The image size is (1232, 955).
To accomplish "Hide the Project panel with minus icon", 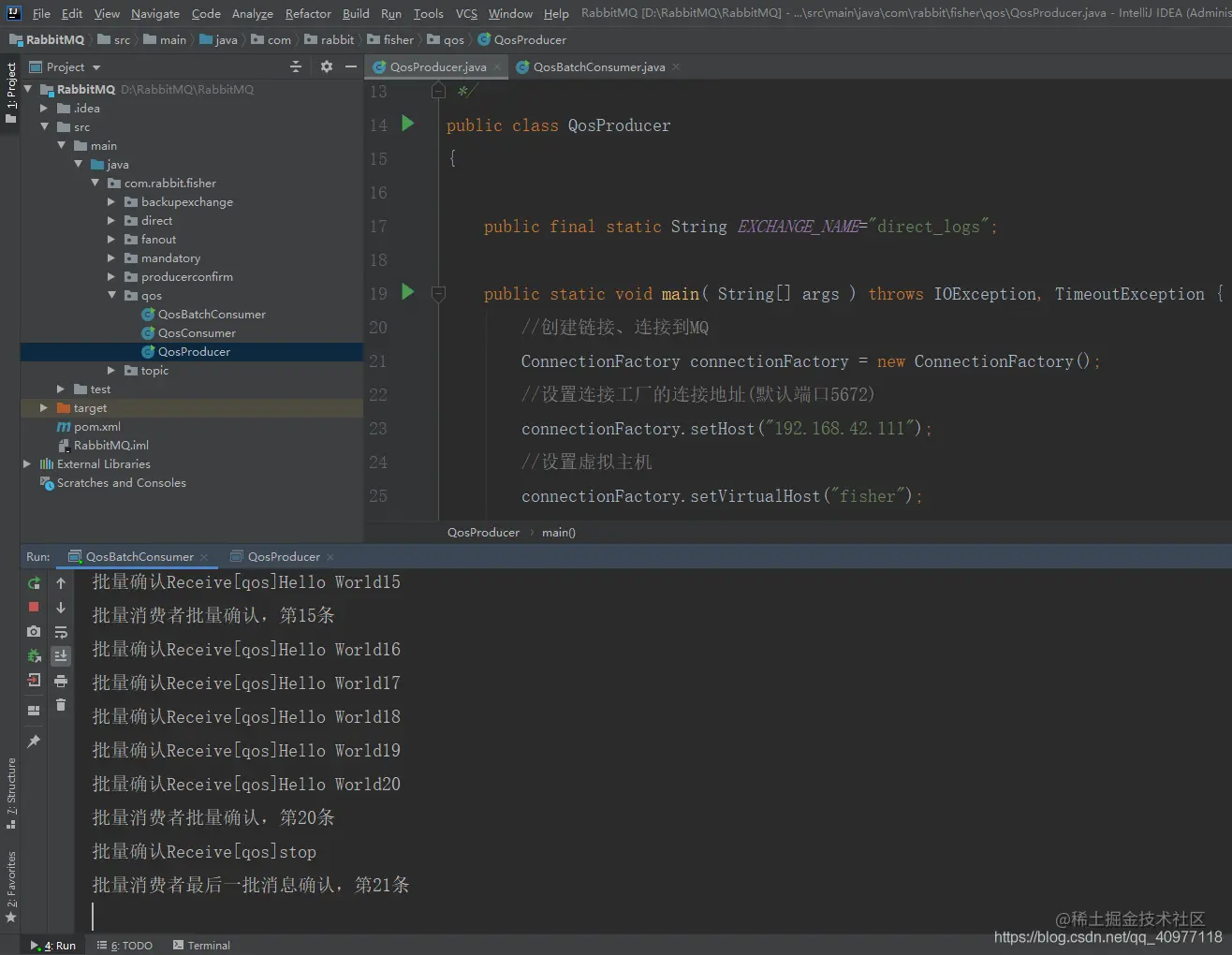I will pos(351,66).
